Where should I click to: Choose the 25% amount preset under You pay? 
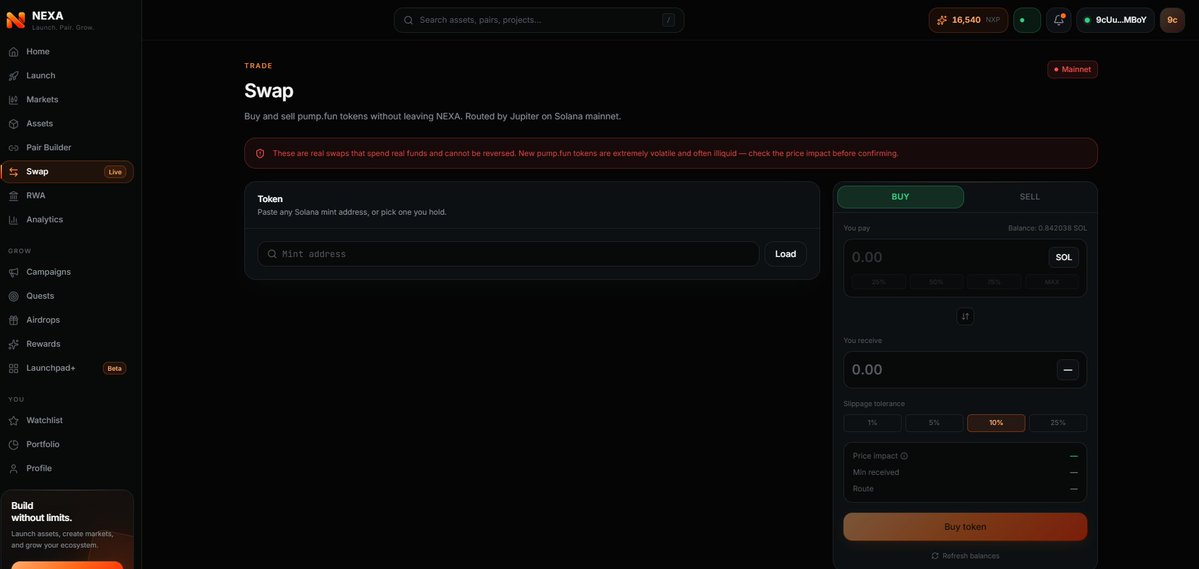[879, 282]
